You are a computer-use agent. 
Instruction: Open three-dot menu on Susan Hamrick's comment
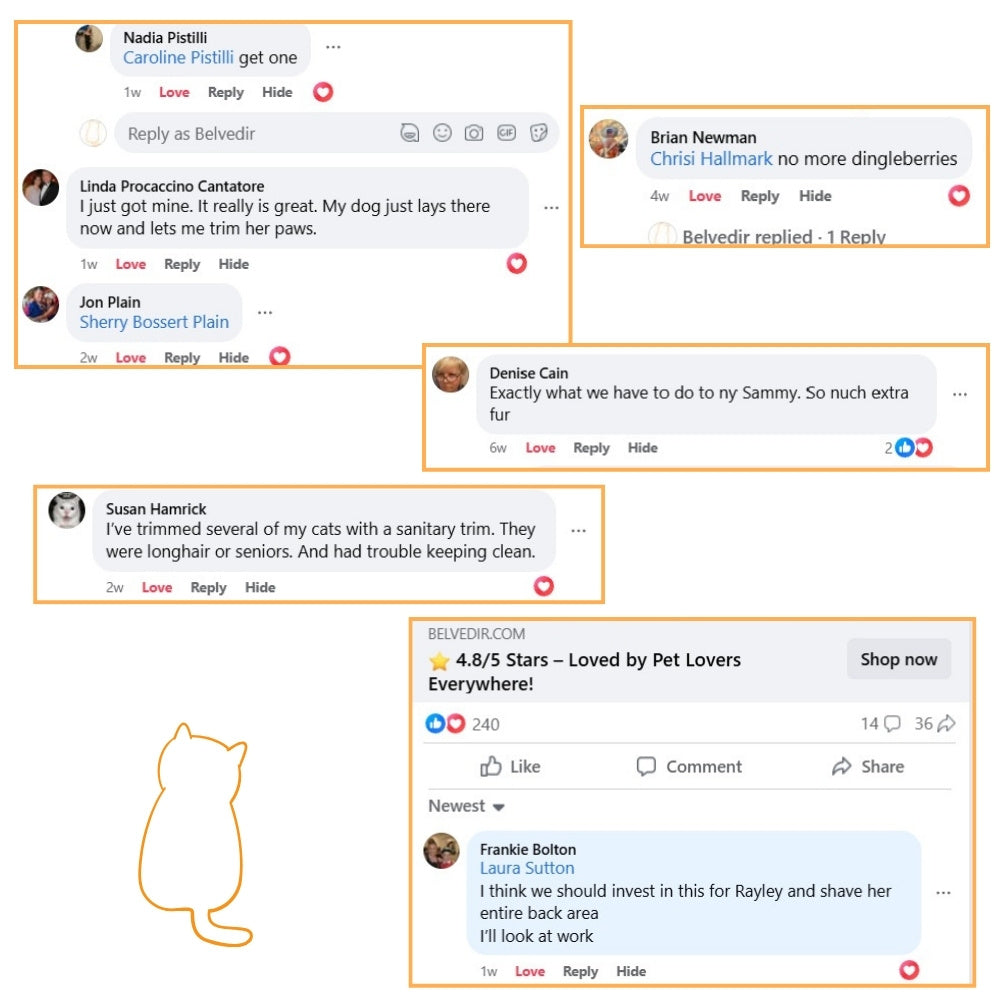(x=578, y=530)
